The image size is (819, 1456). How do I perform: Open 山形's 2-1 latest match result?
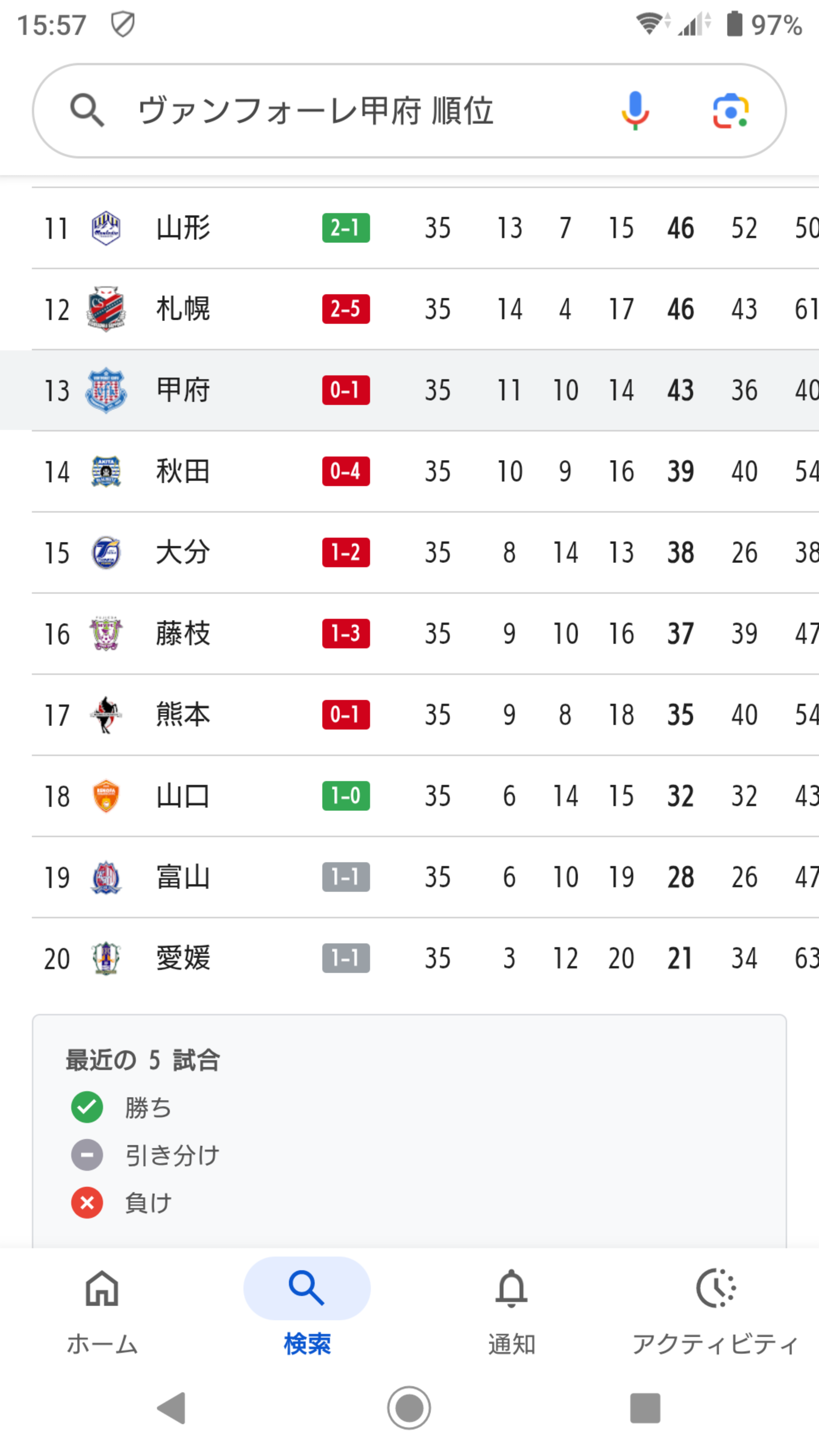point(346,228)
